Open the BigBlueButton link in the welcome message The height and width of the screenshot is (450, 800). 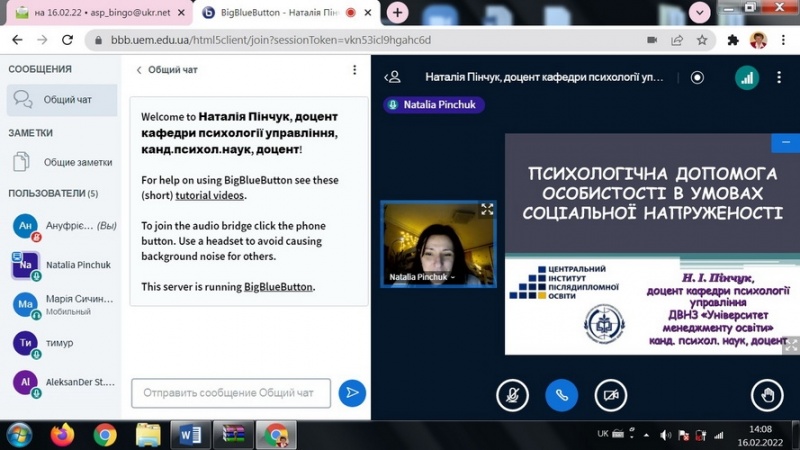tap(279, 287)
